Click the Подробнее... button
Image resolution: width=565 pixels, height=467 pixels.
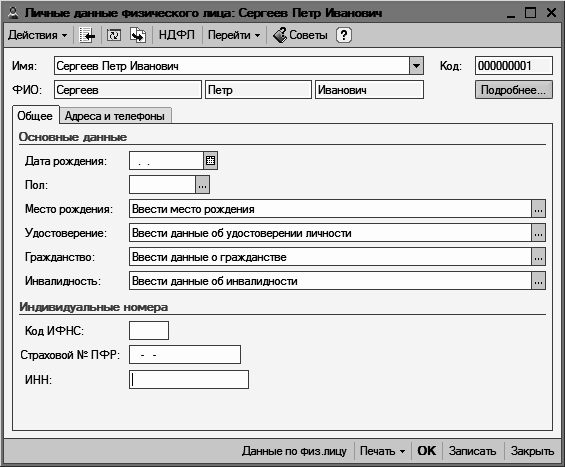[513, 90]
